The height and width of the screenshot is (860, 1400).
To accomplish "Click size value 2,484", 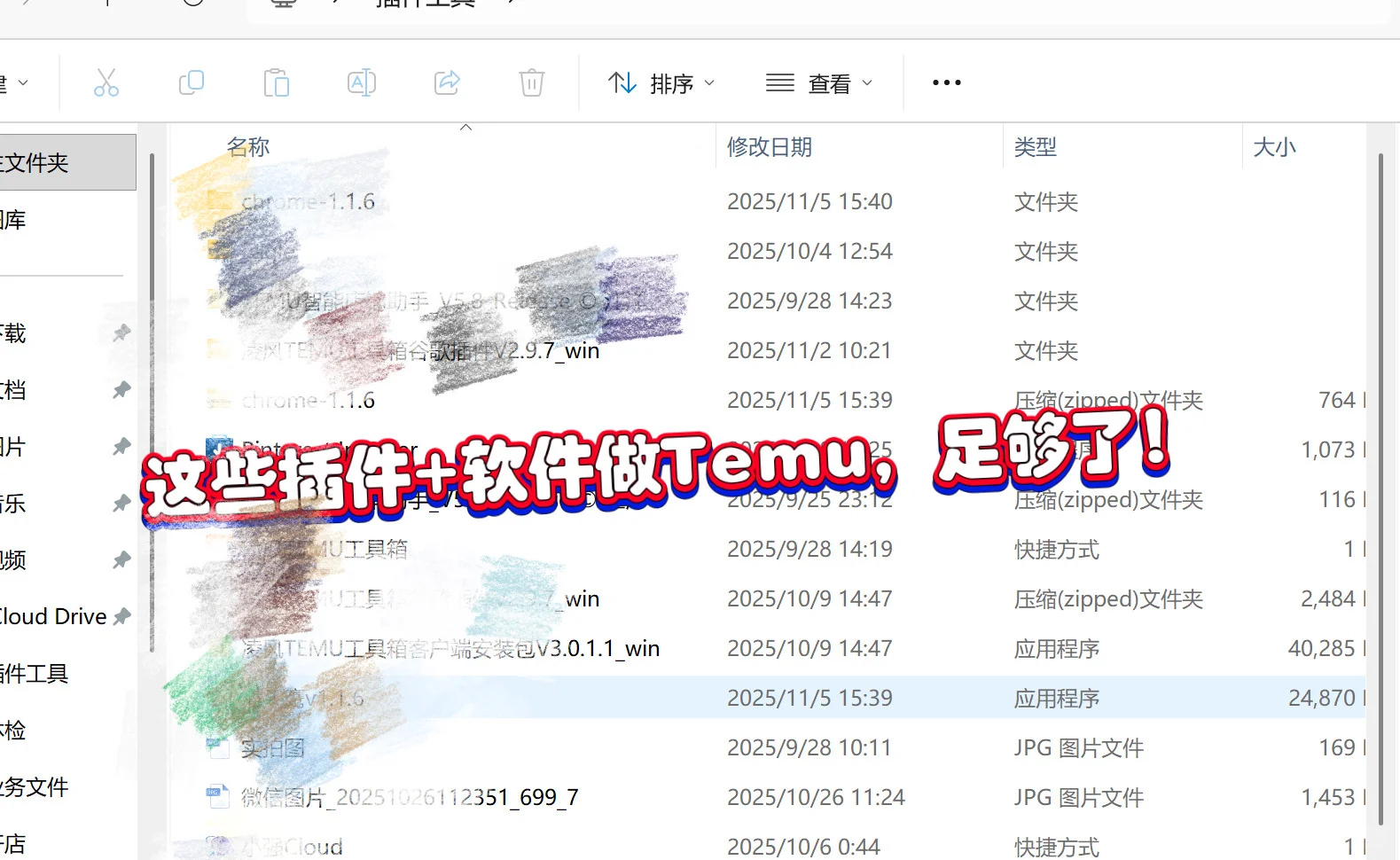I will pos(1327,598).
